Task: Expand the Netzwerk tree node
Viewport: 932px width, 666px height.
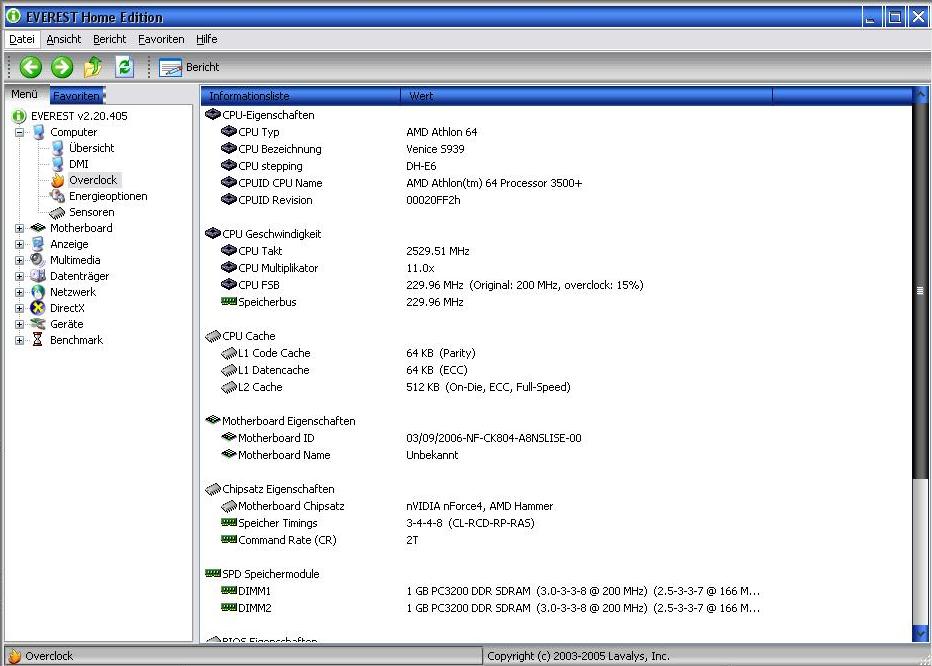Action: pos(20,293)
